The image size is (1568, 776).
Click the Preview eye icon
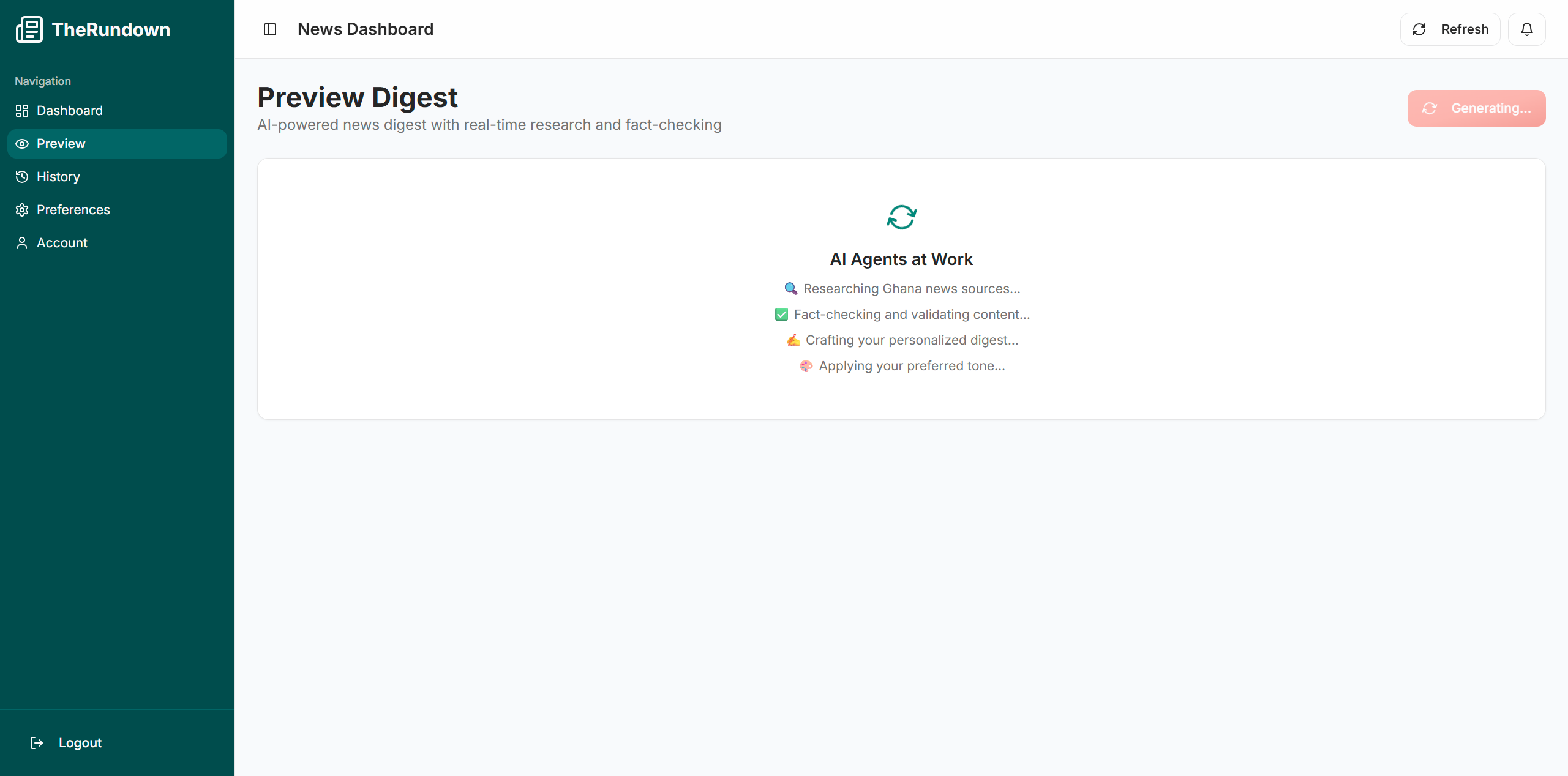(22, 144)
